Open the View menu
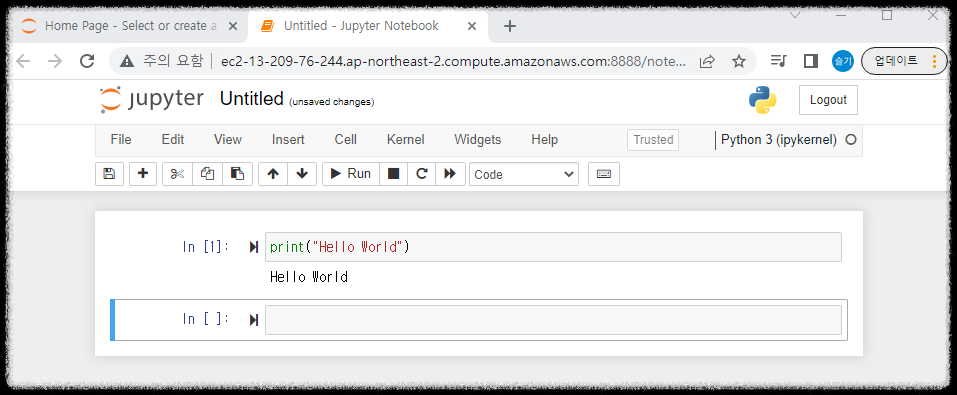This screenshot has height=395, width=957. tap(228, 140)
